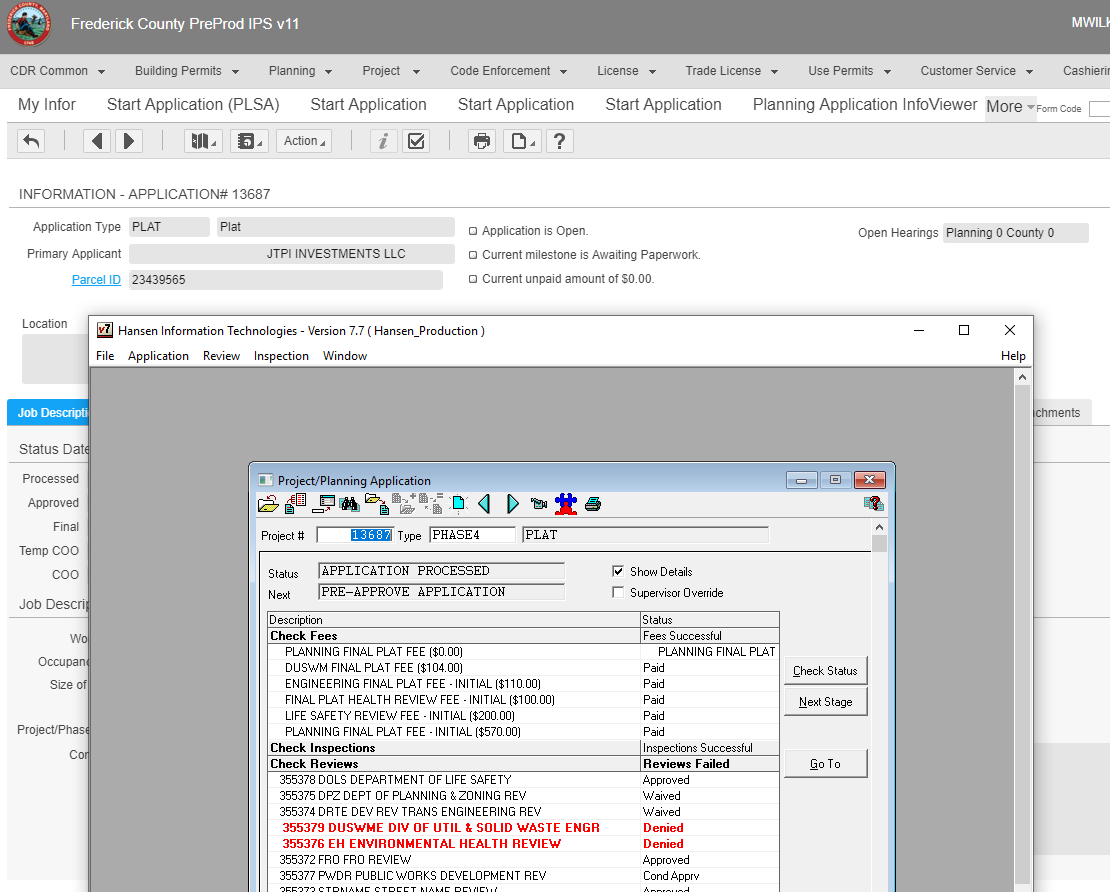Viewport: 1110px width, 892px height.
Task: Click the 'Application is Open' indicator box
Action: (473, 231)
